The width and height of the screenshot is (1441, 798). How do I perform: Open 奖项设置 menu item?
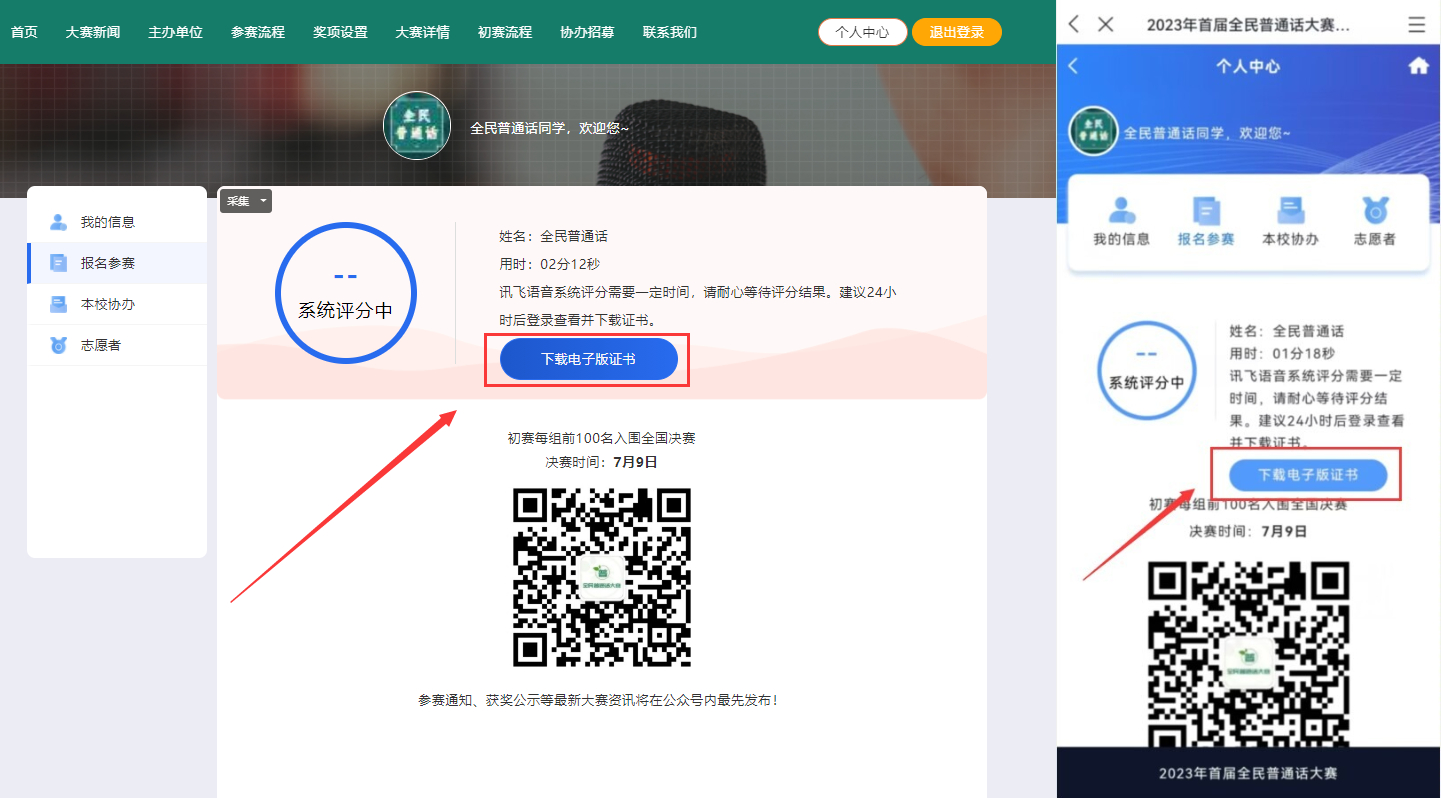pyautogui.click(x=340, y=32)
